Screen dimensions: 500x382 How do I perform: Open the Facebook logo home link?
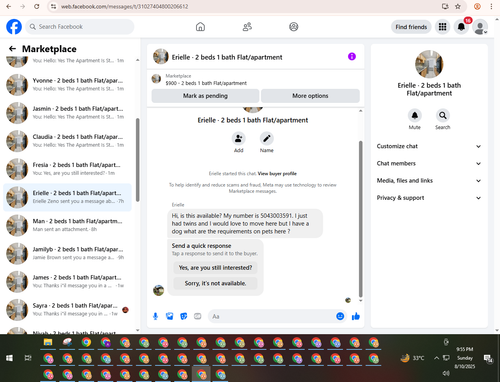click(14, 27)
